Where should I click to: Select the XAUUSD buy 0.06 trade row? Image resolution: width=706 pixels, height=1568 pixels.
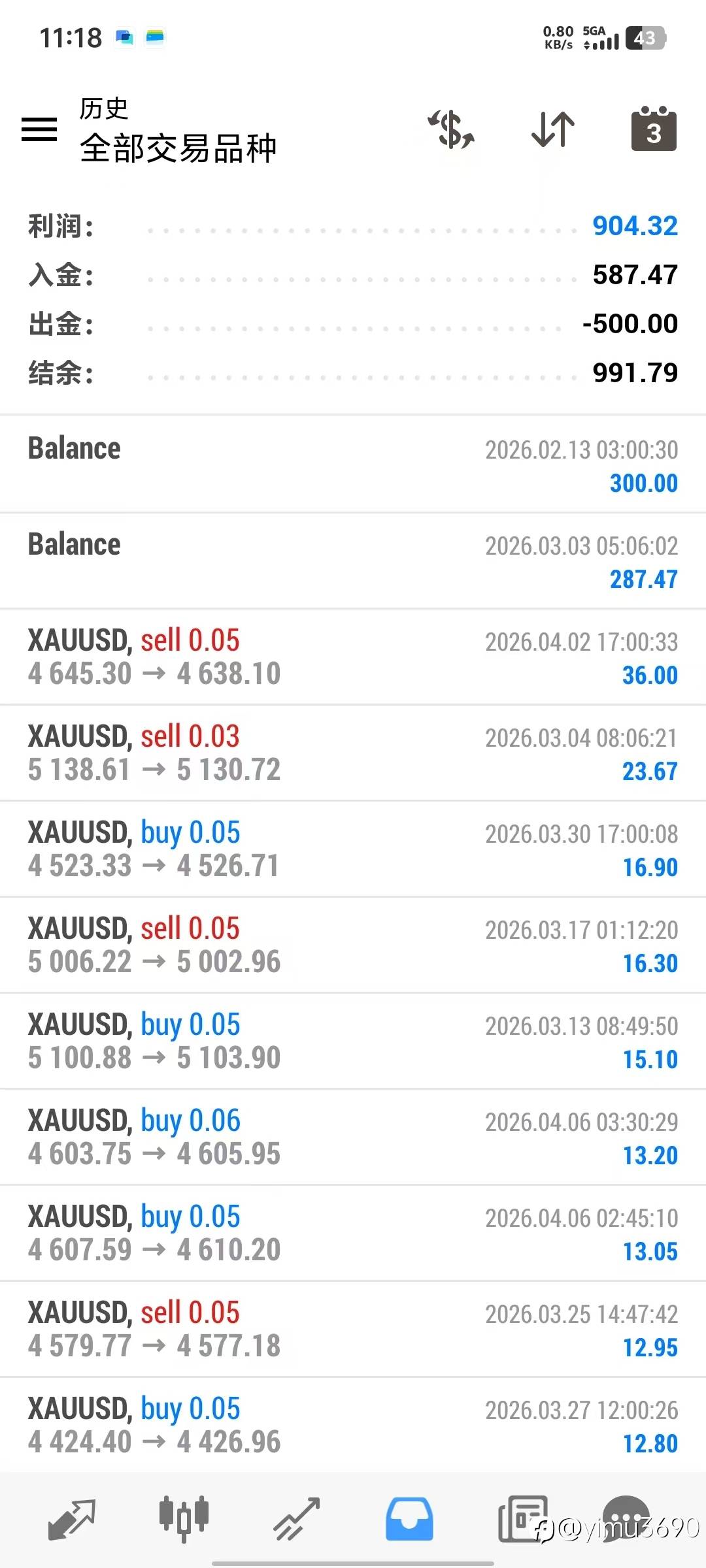pos(353,1137)
